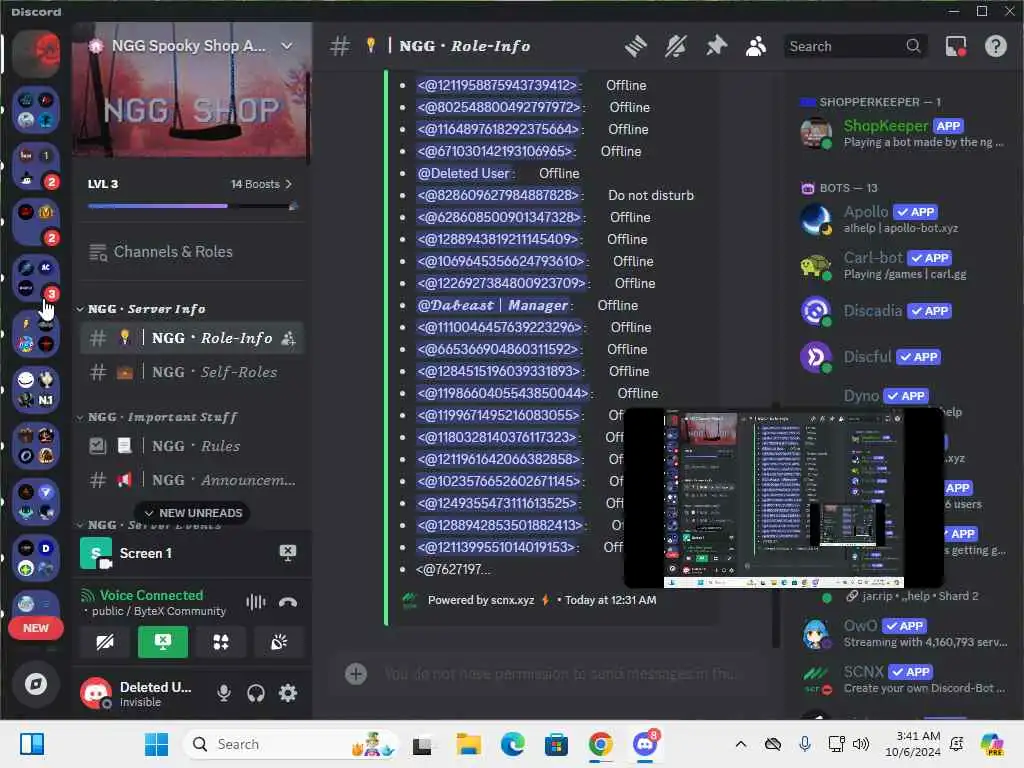Open Carl-bot member entry
The image size is (1024, 768).
[903, 266]
